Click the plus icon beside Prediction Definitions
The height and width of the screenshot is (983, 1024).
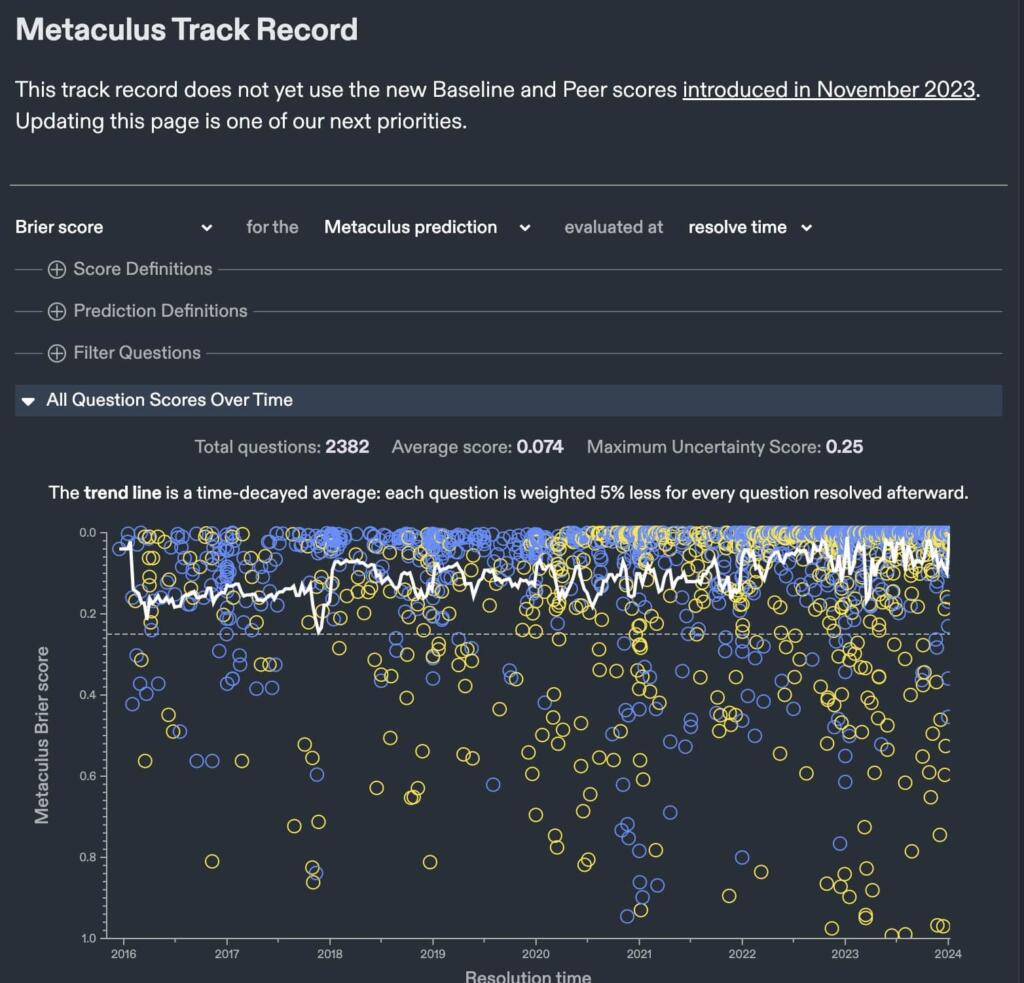pos(57,311)
